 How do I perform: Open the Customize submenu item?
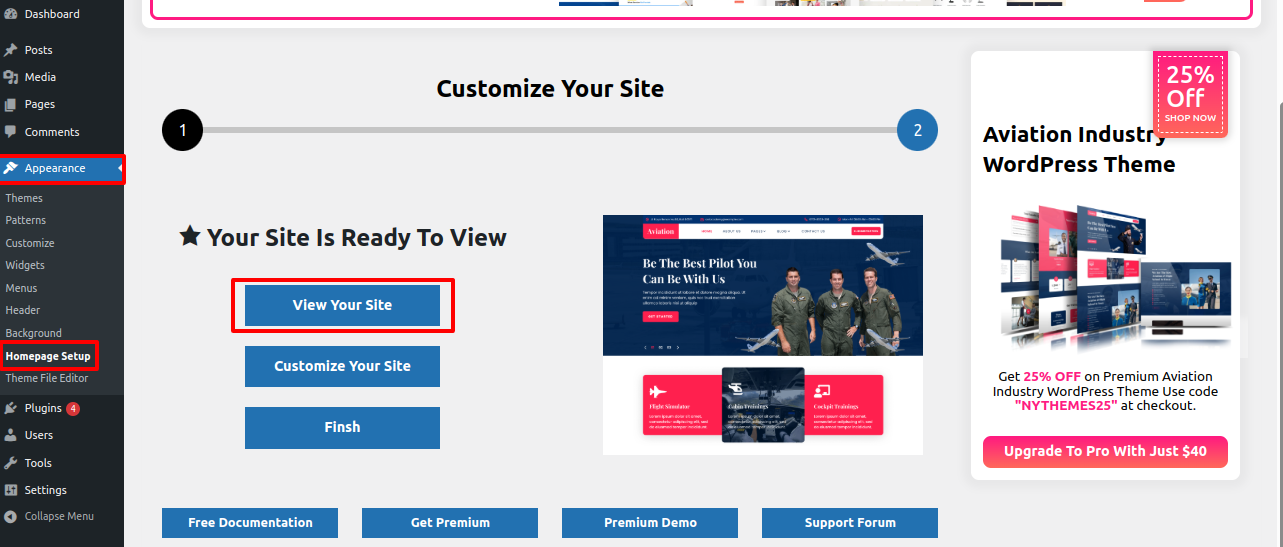(x=30, y=243)
